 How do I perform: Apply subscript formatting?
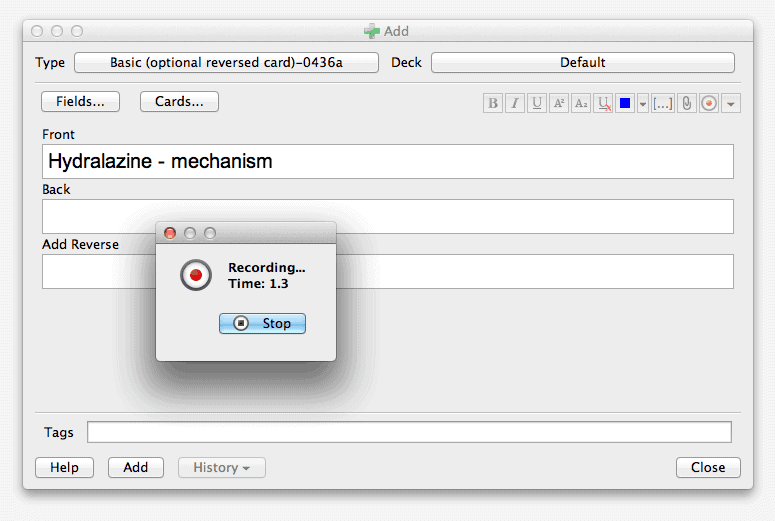click(581, 103)
